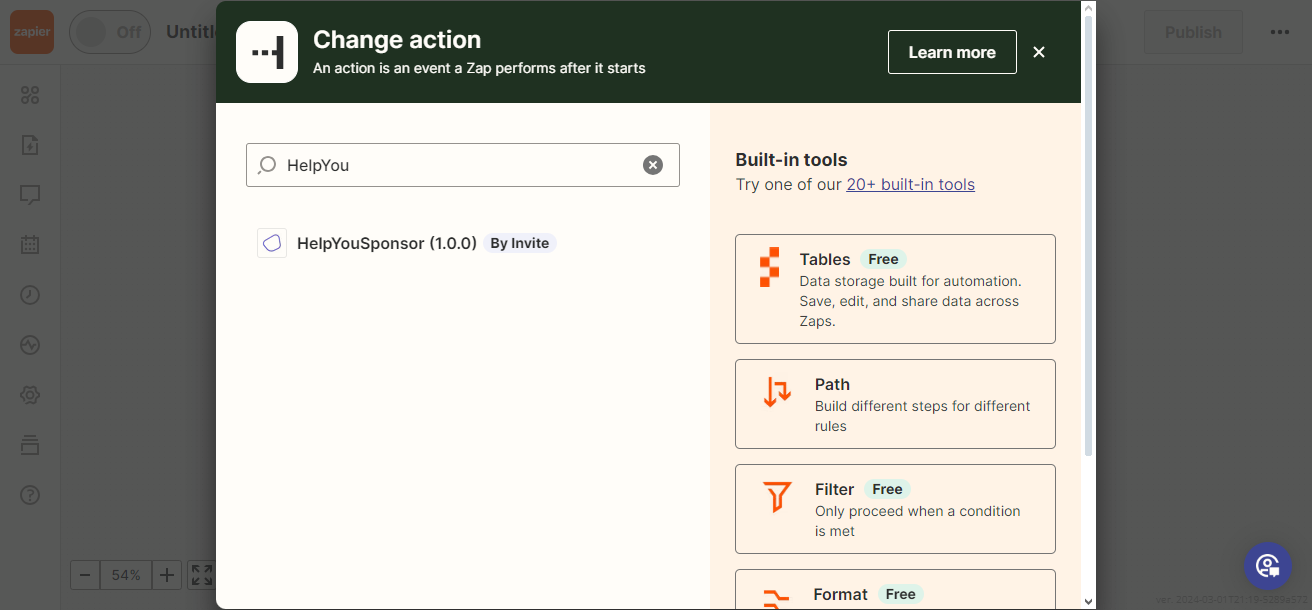
Task: Click the Free badge beside Format
Action: (x=900, y=594)
